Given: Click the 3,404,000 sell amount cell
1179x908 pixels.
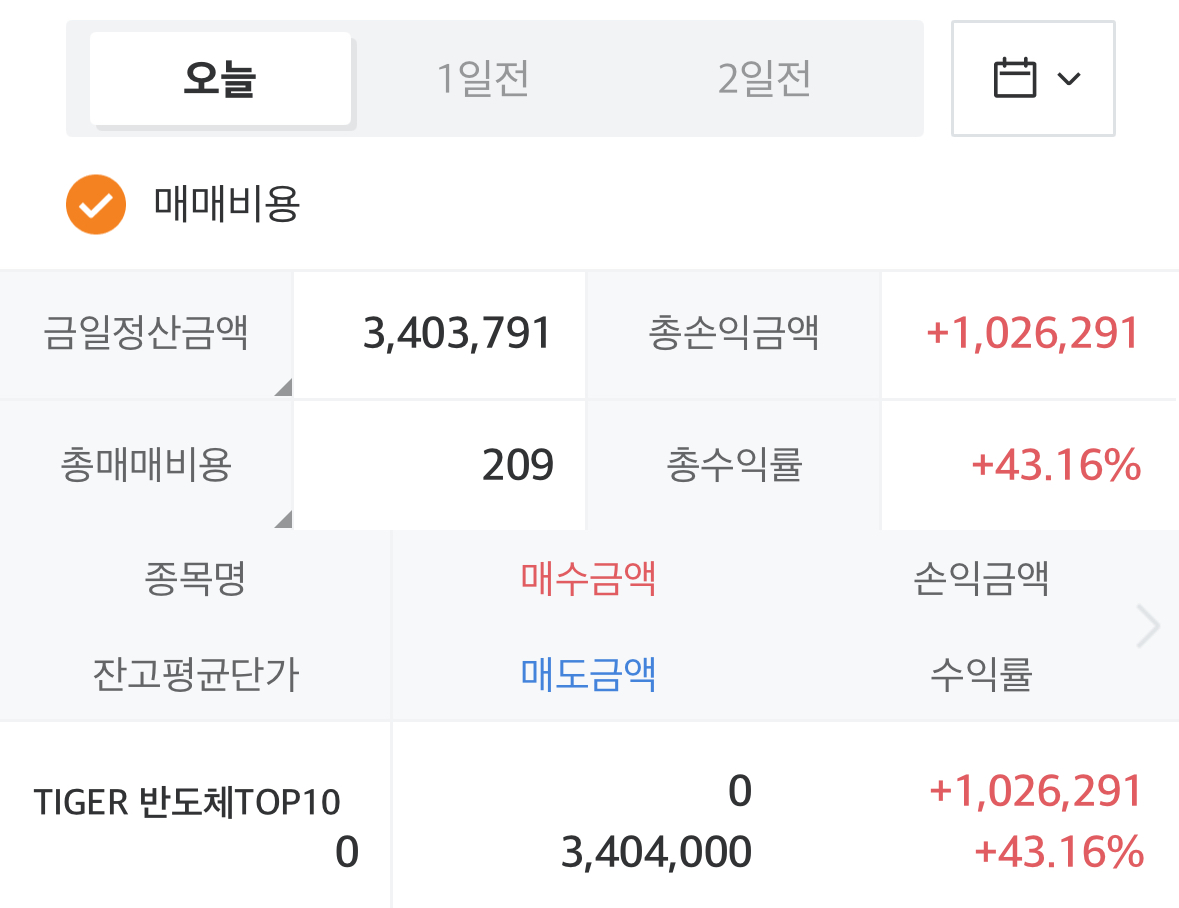Looking at the screenshot, I should click(656, 853).
